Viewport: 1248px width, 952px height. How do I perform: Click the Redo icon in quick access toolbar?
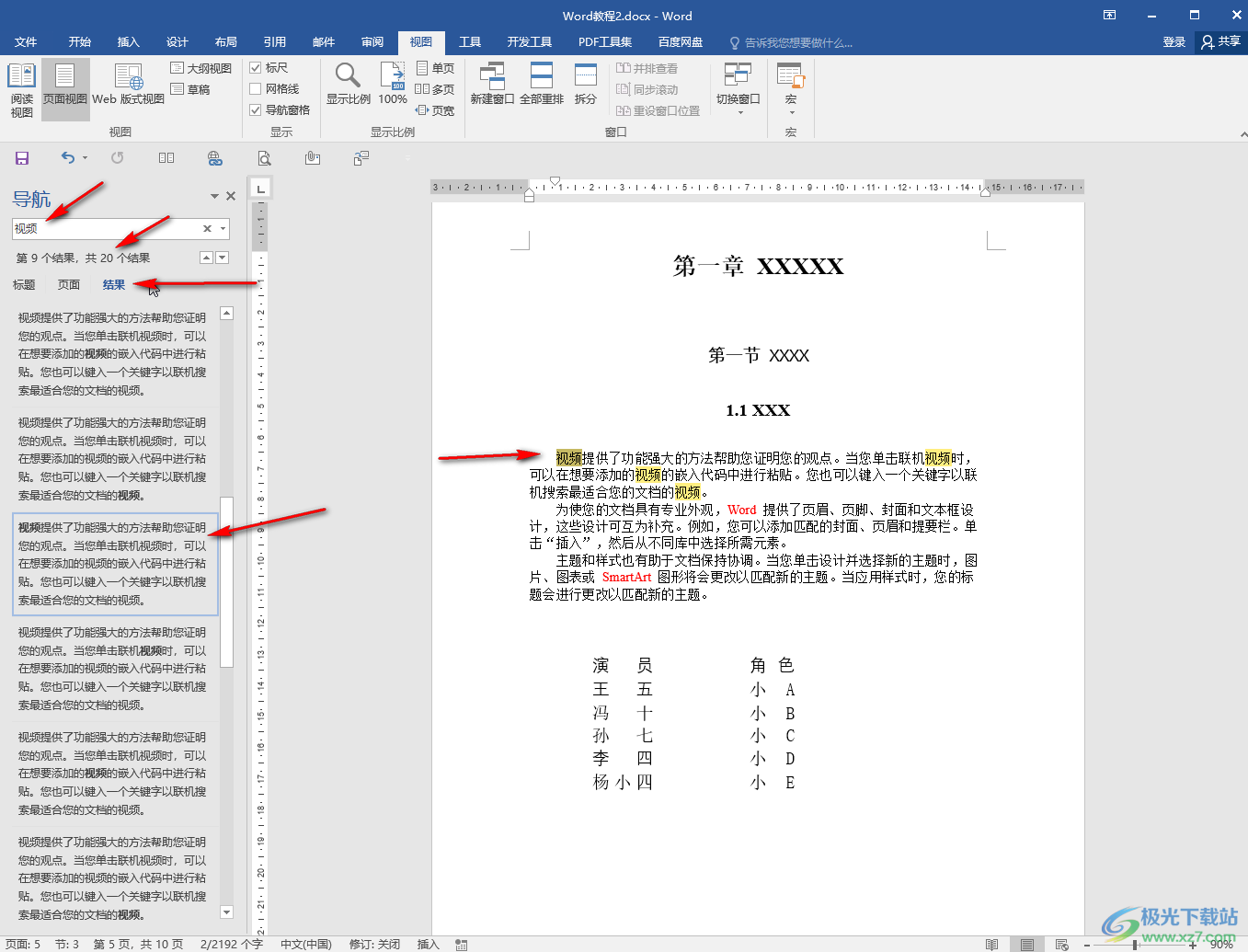coord(118,158)
